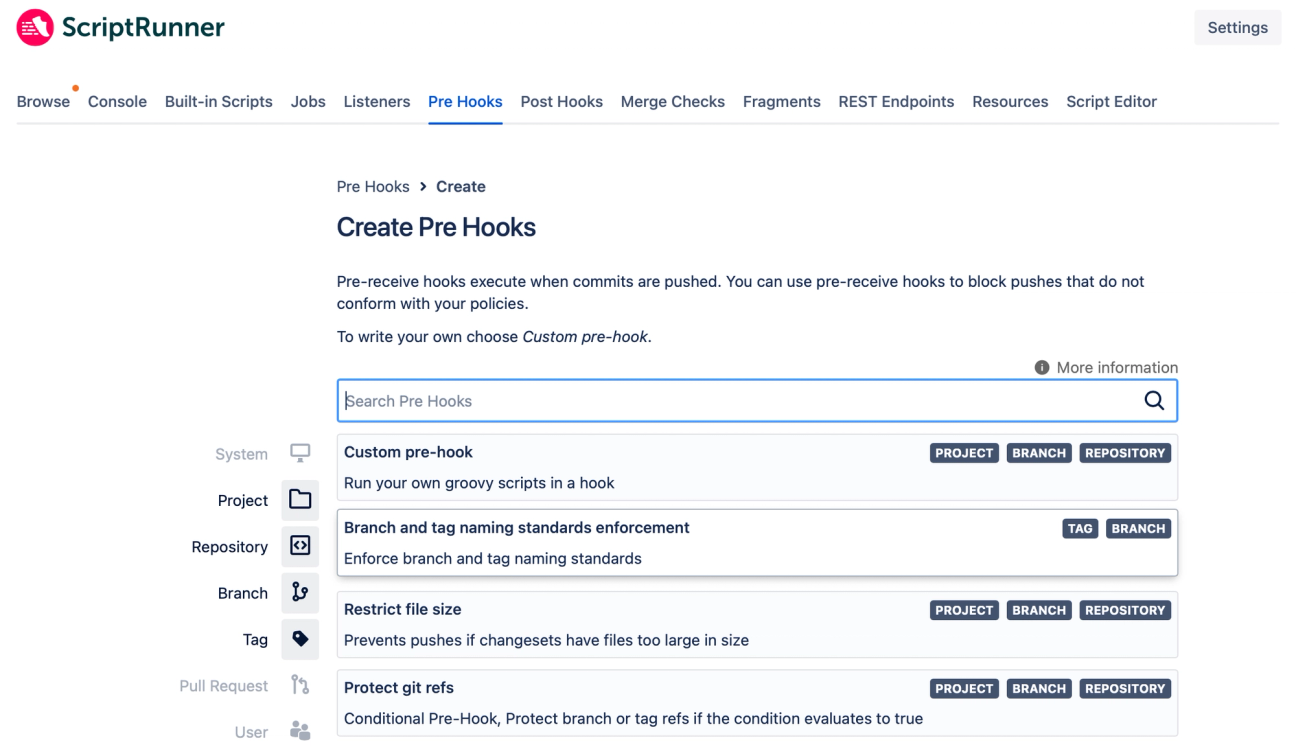1296x747 pixels.
Task: Select the Project folder filter icon
Action: (300, 500)
